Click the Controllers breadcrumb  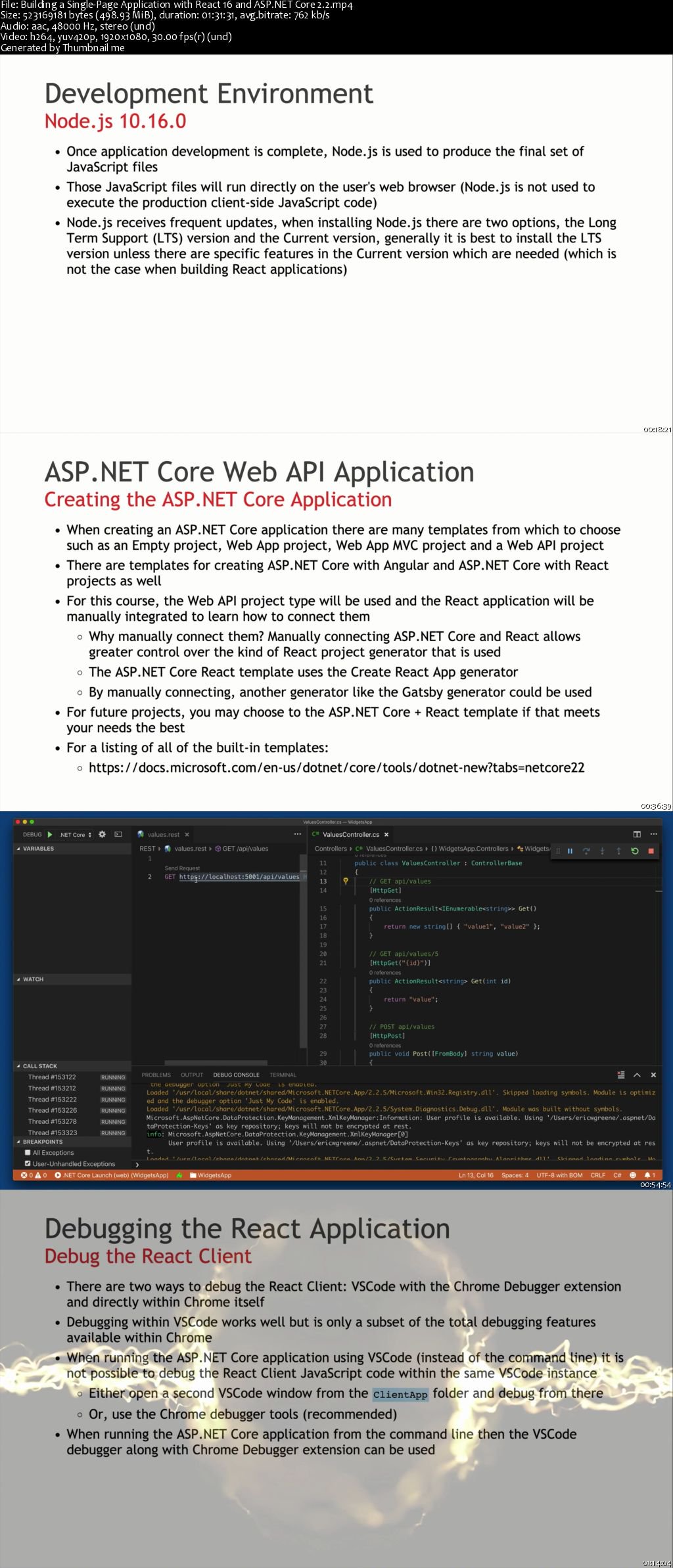click(331, 849)
